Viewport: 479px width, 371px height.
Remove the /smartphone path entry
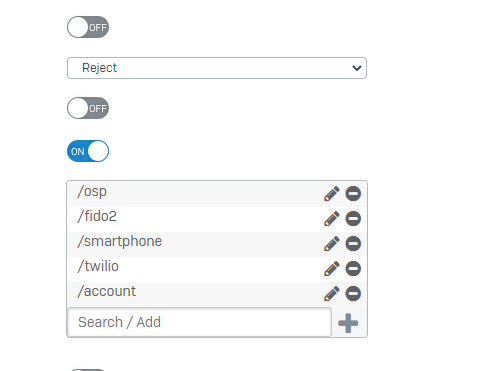pos(353,244)
